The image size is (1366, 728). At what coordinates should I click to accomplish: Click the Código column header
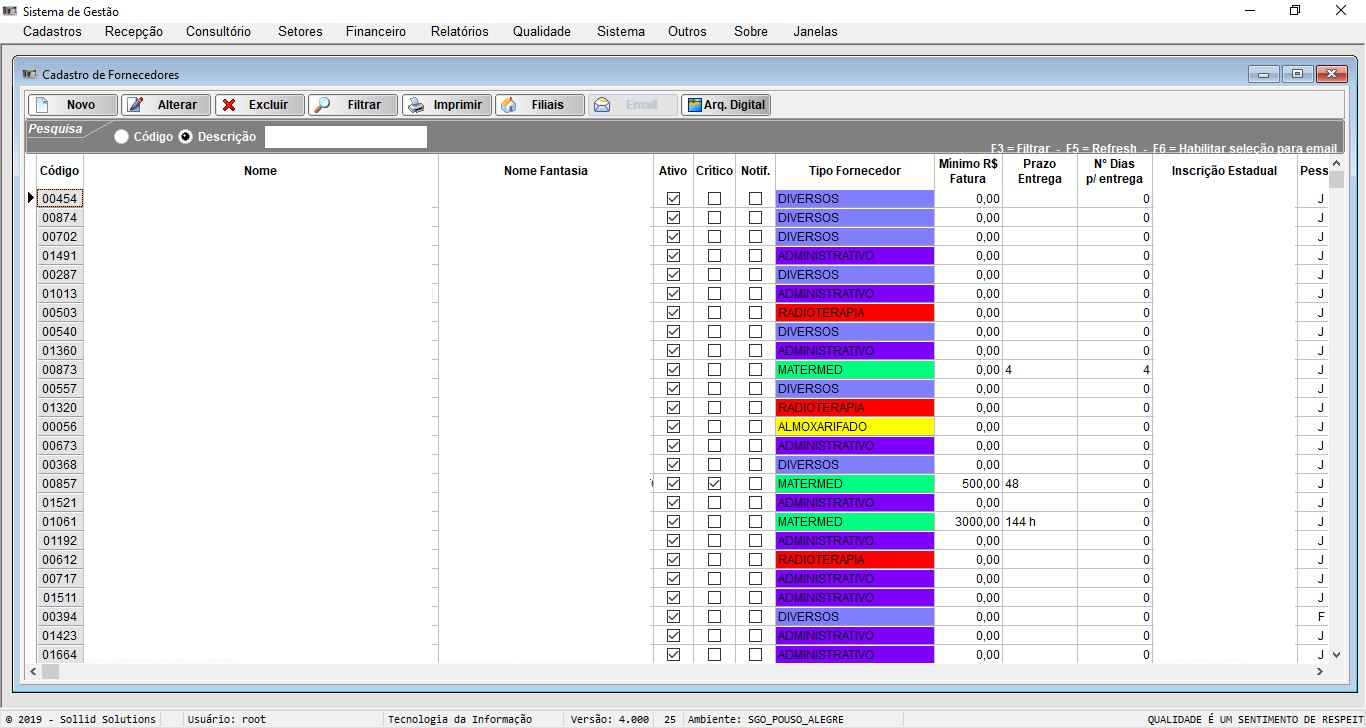point(60,171)
